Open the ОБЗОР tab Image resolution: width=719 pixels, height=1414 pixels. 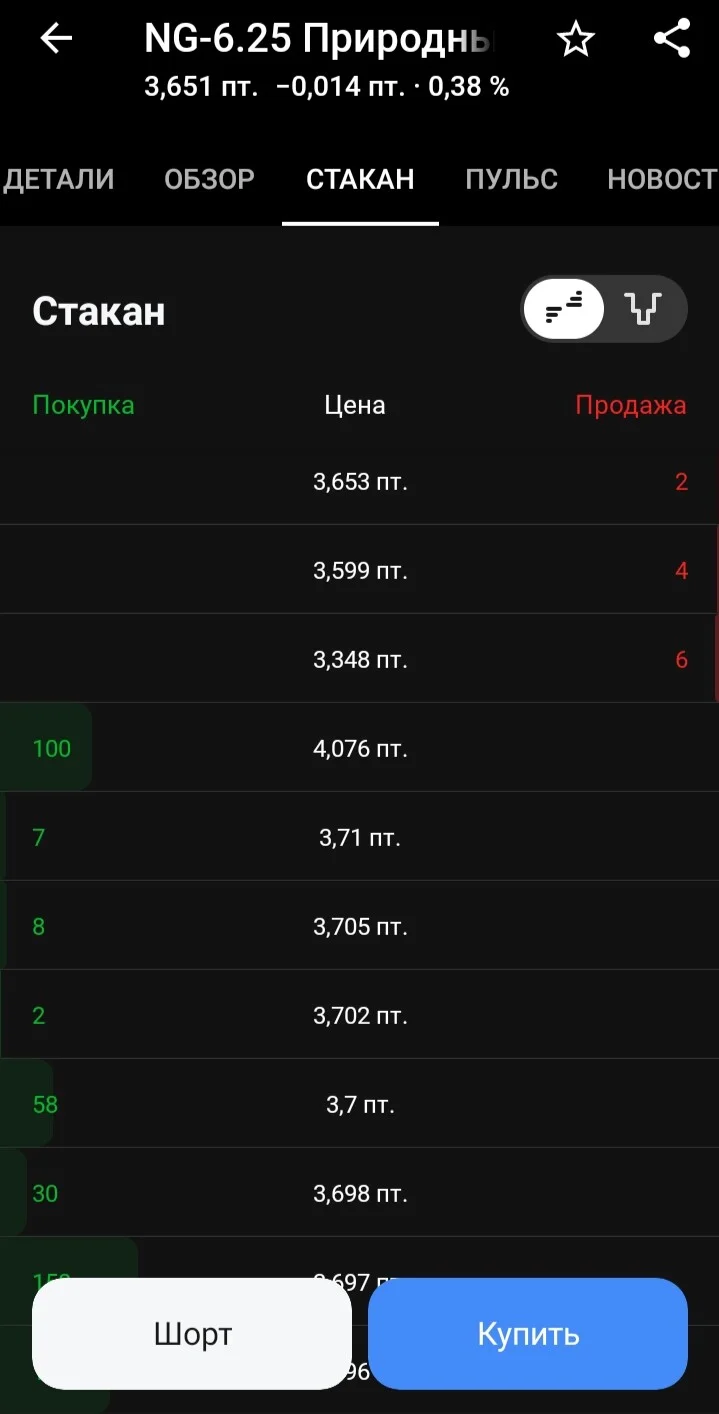(209, 179)
